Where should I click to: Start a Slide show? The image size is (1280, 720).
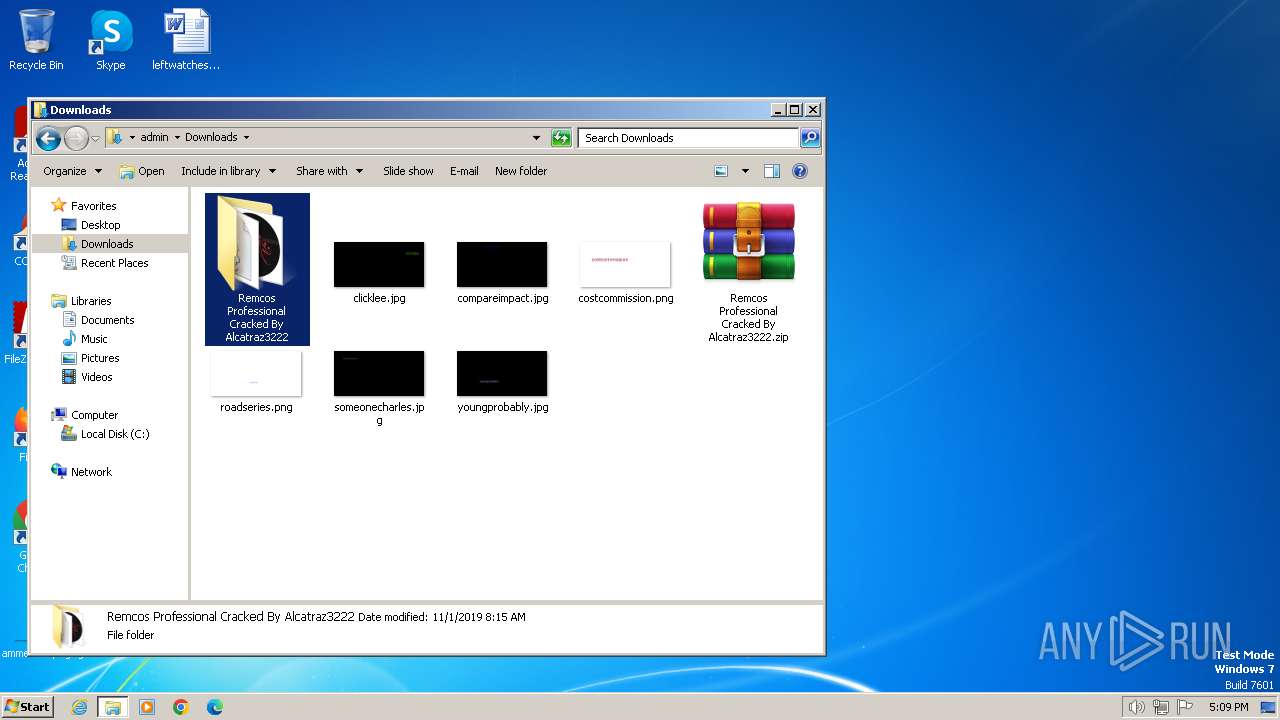(408, 171)
